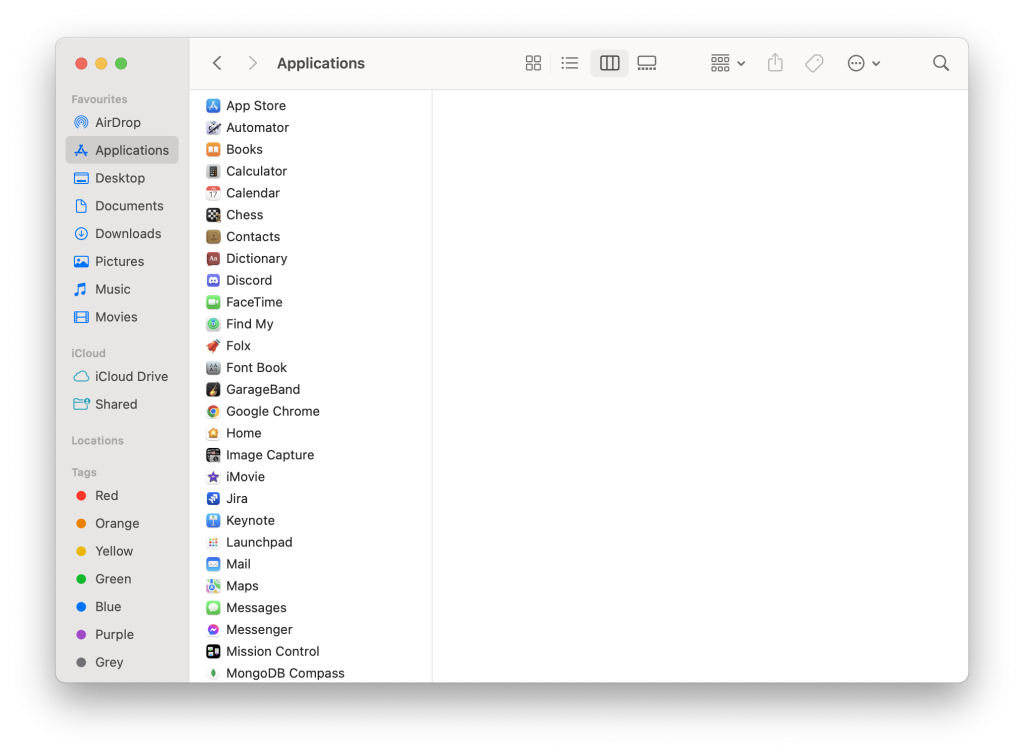Screen dimensions: 1024x756
Task: Select the MongoDB Compass app row
Action: tap(311, 673)
